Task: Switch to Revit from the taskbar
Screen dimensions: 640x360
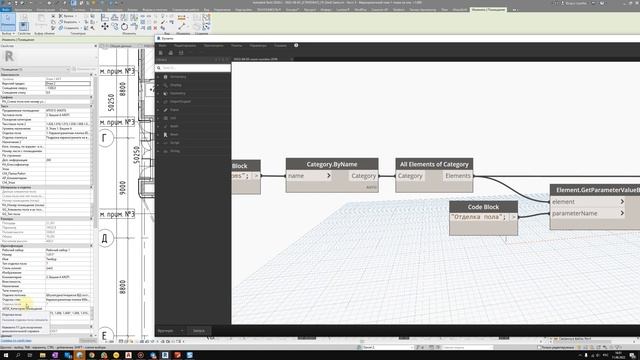Action: (x=165, y=356)
